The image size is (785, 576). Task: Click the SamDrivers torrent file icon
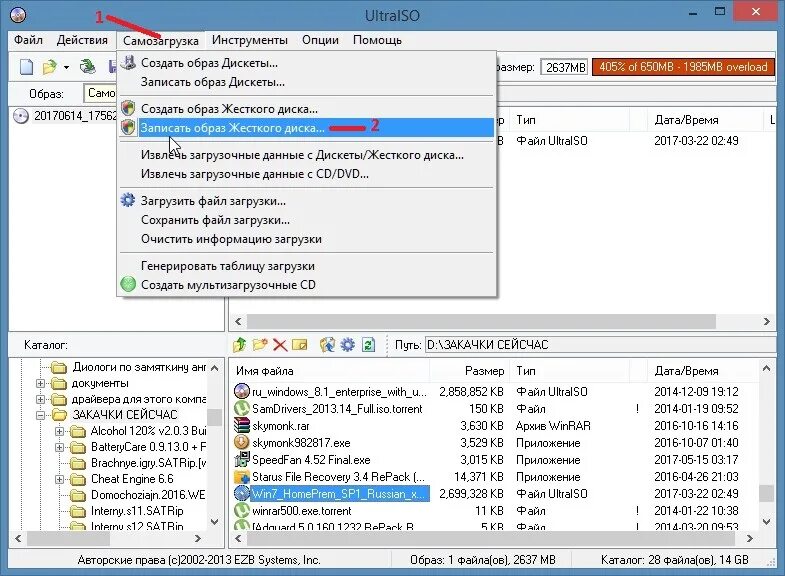[x=242, y=408]
